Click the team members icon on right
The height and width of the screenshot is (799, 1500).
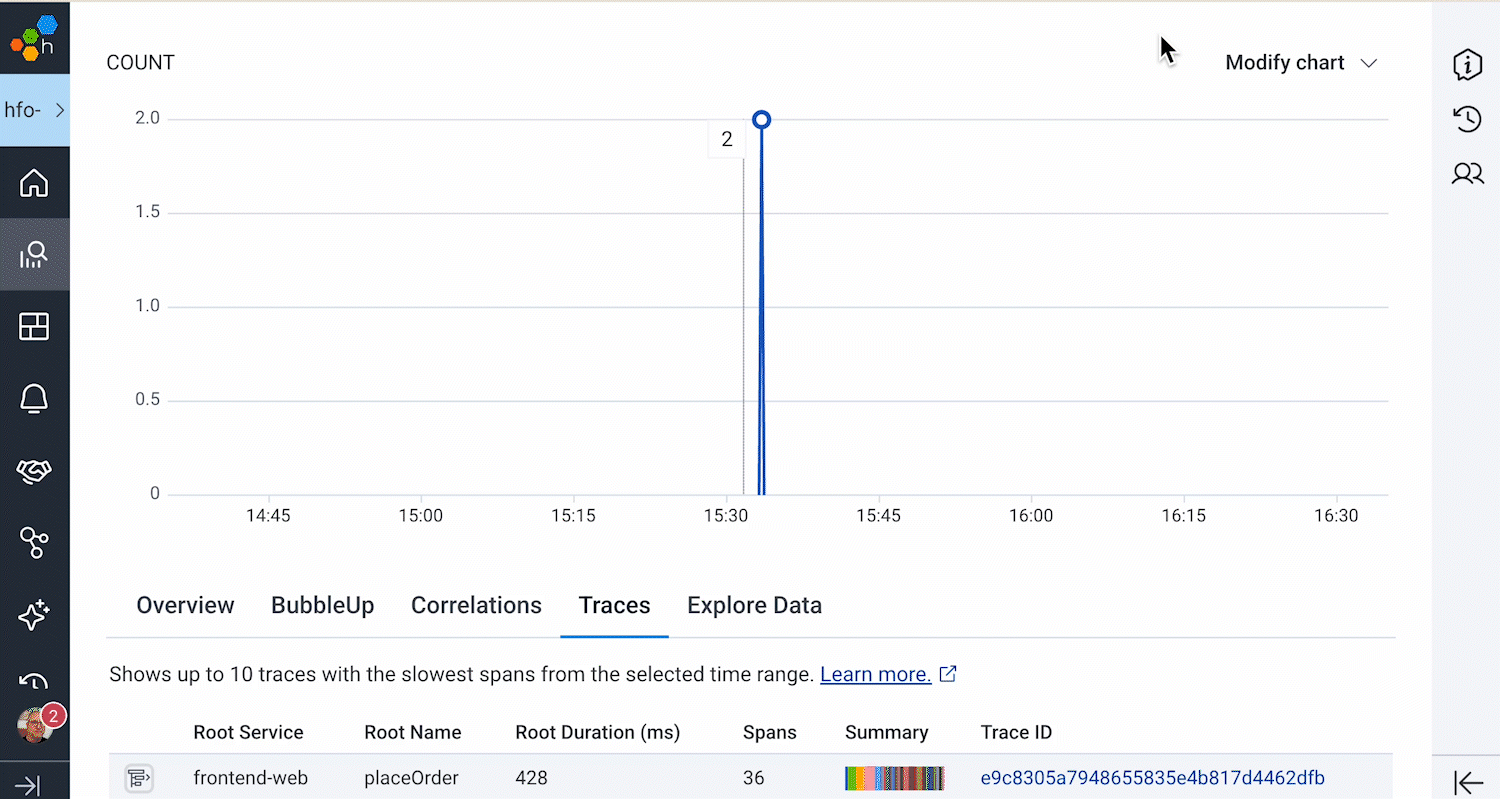1467,173
